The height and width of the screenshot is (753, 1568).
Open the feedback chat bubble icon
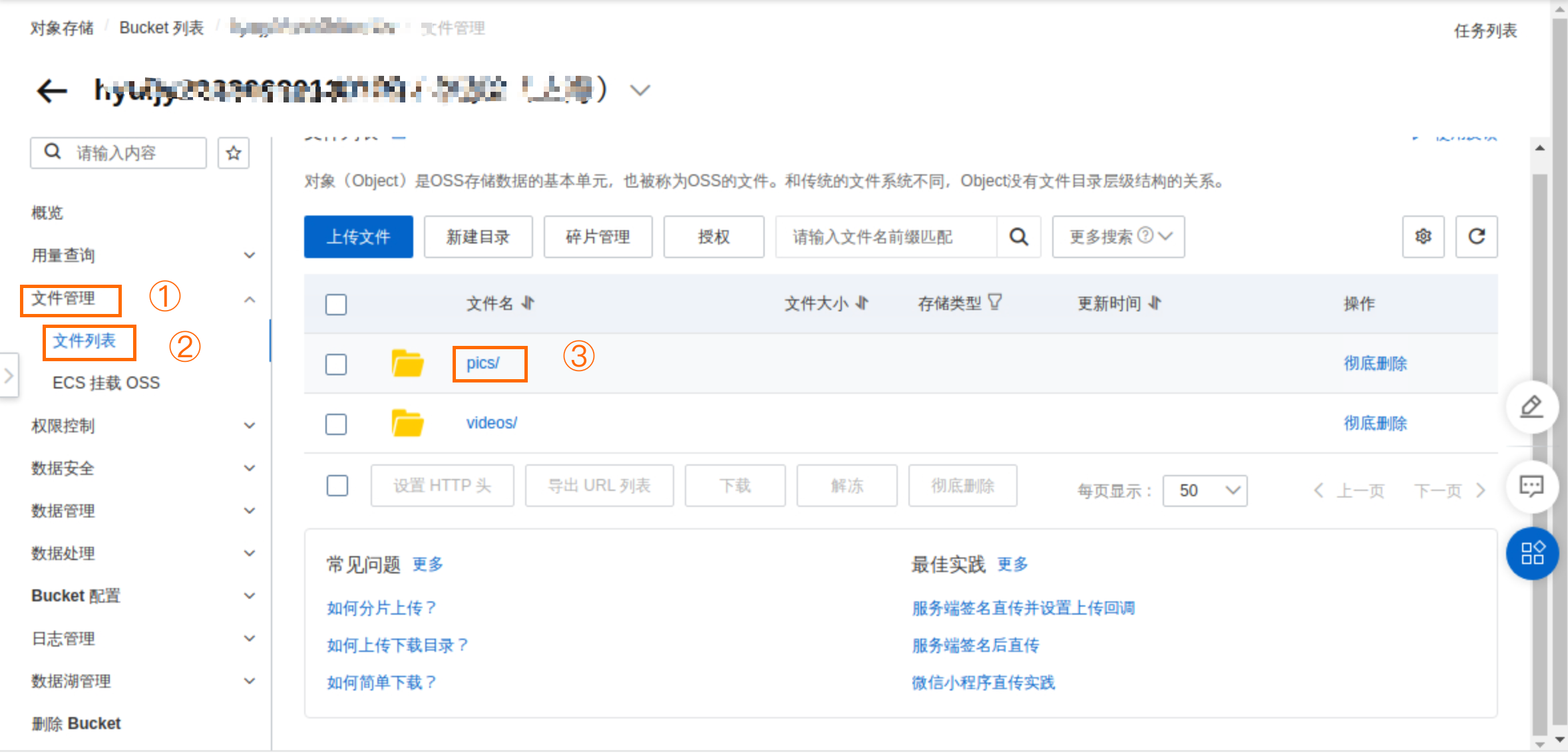1531,486
